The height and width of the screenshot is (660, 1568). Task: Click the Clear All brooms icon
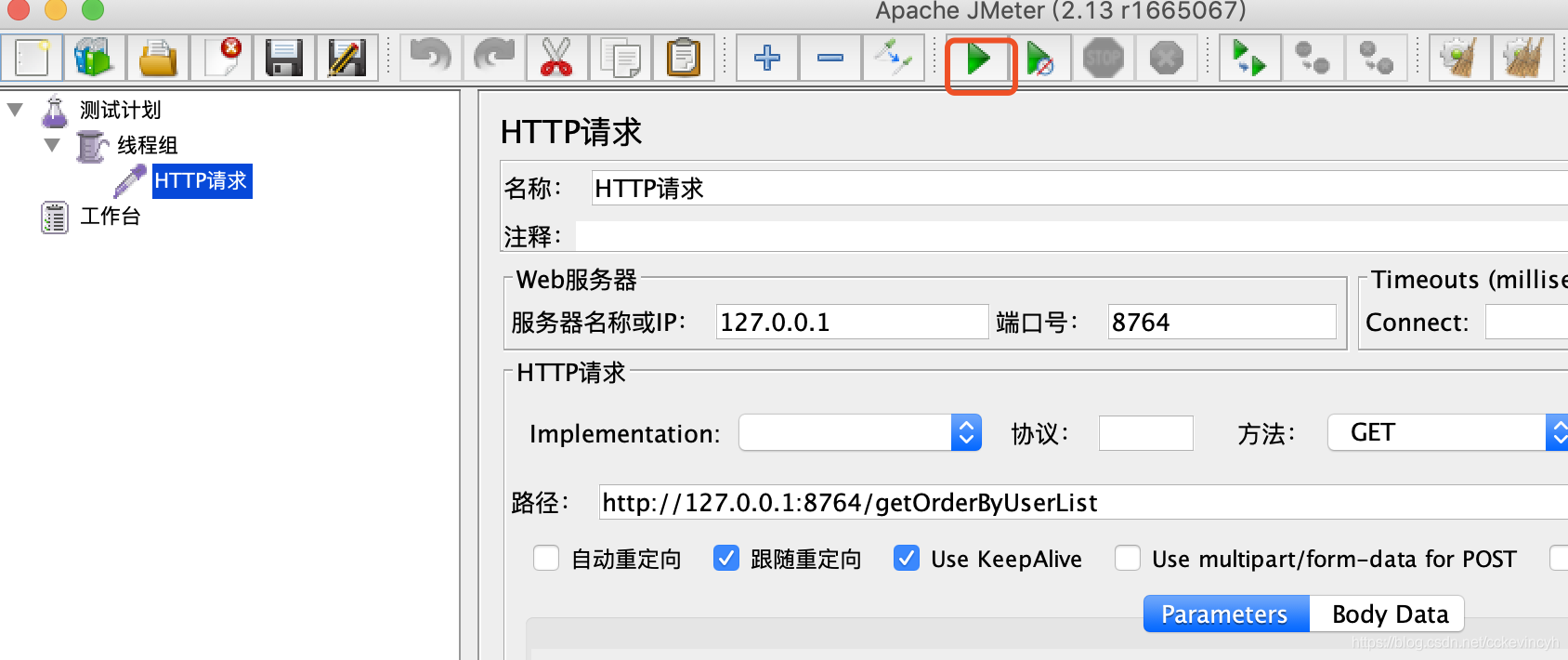[1523, 59]
